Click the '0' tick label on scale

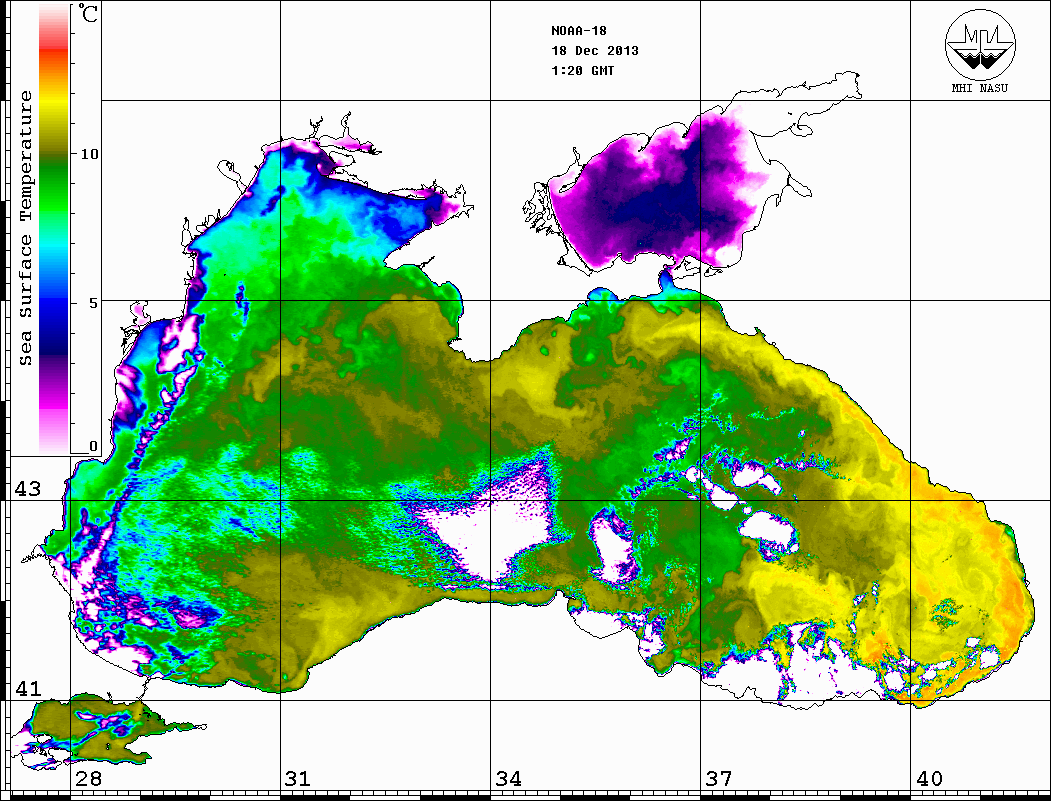pos(93,446)
